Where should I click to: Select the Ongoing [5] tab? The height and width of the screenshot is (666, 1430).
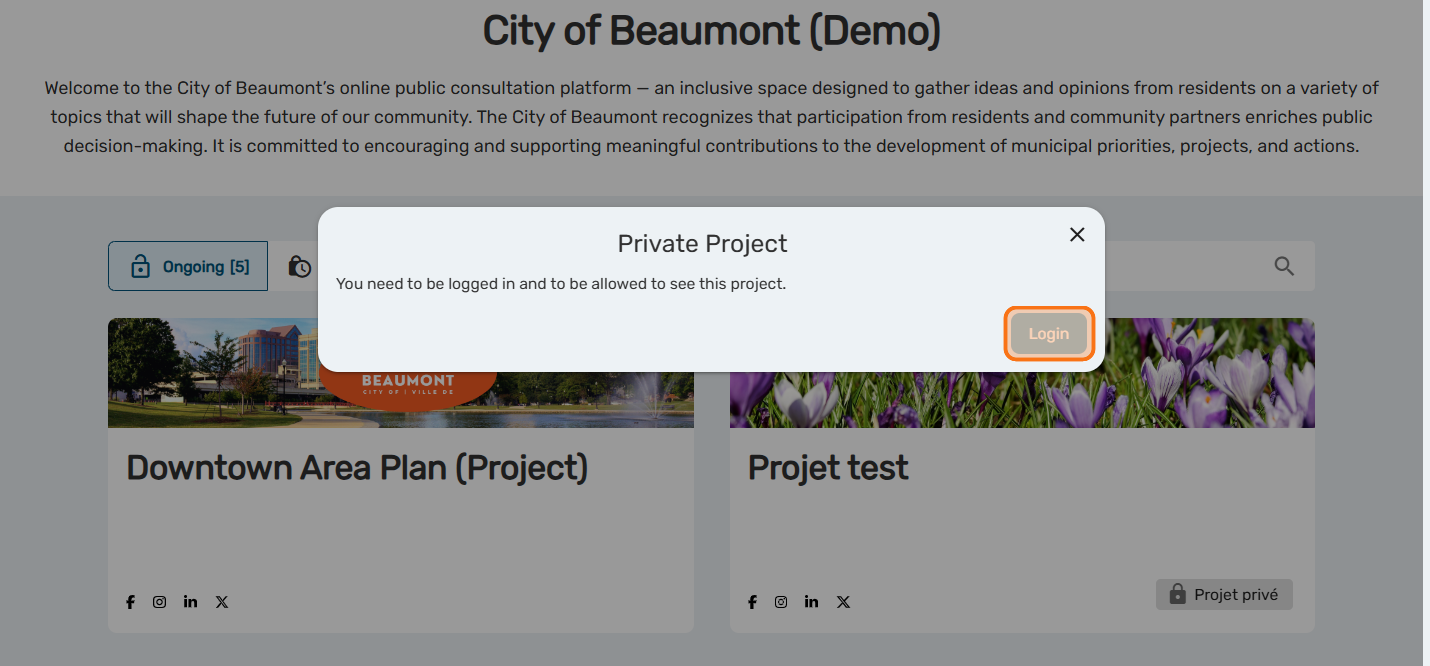pos(188,266)
